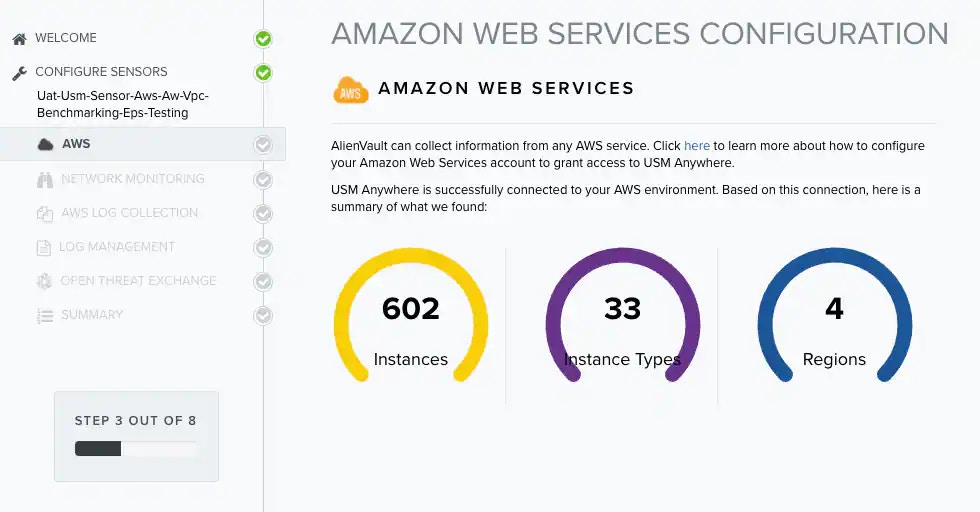Click the grey checkmark beside AWS step
980x512 pixels.
263,144
